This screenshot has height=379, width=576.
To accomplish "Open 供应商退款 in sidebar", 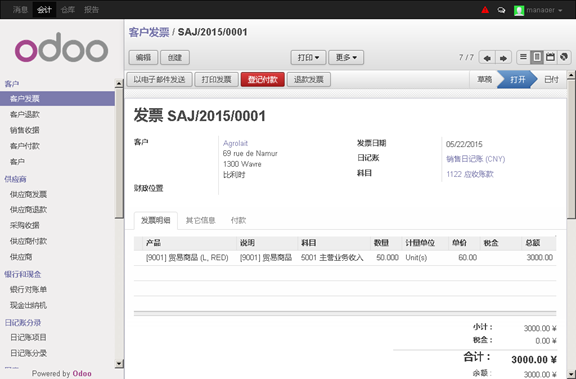I will pos(28,210).
